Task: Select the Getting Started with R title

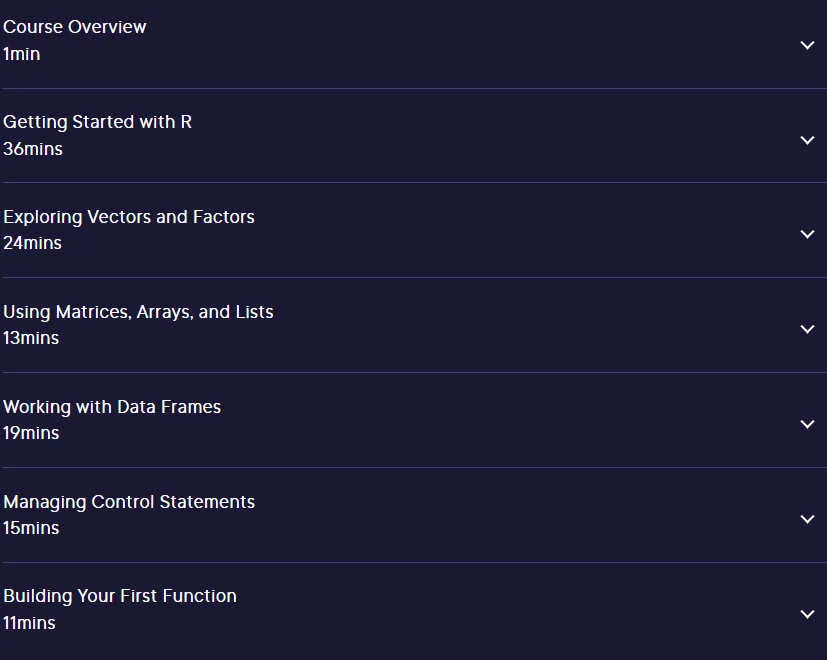Action: point(97,122)
